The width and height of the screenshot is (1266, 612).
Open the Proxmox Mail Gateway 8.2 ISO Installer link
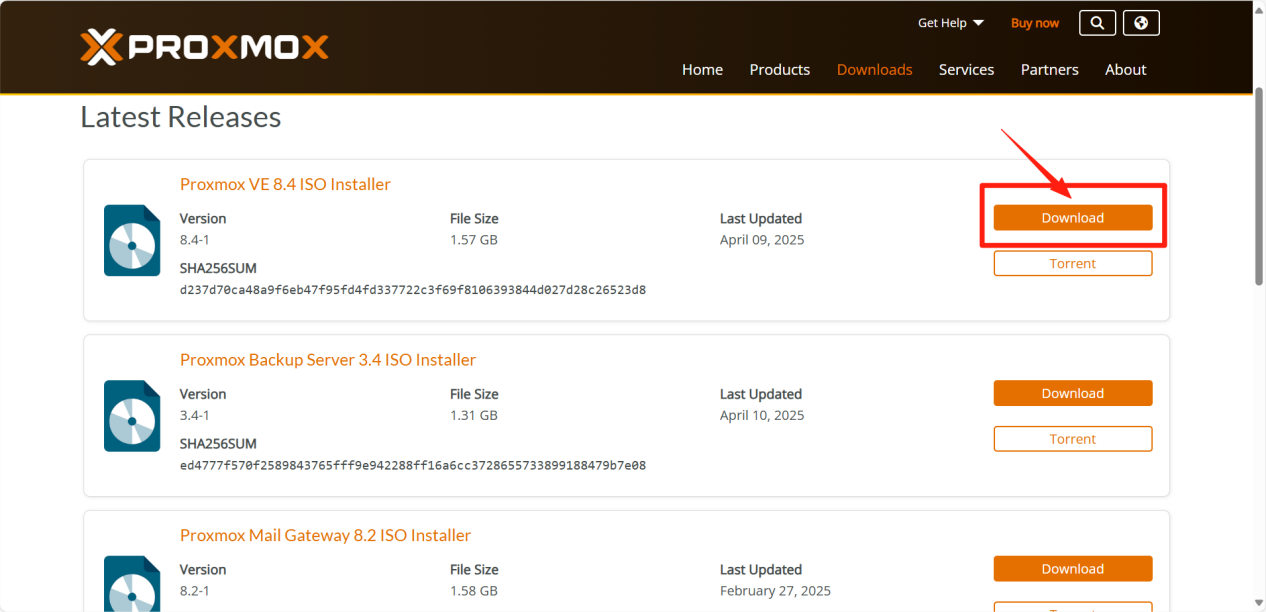(x=325, y=535)
